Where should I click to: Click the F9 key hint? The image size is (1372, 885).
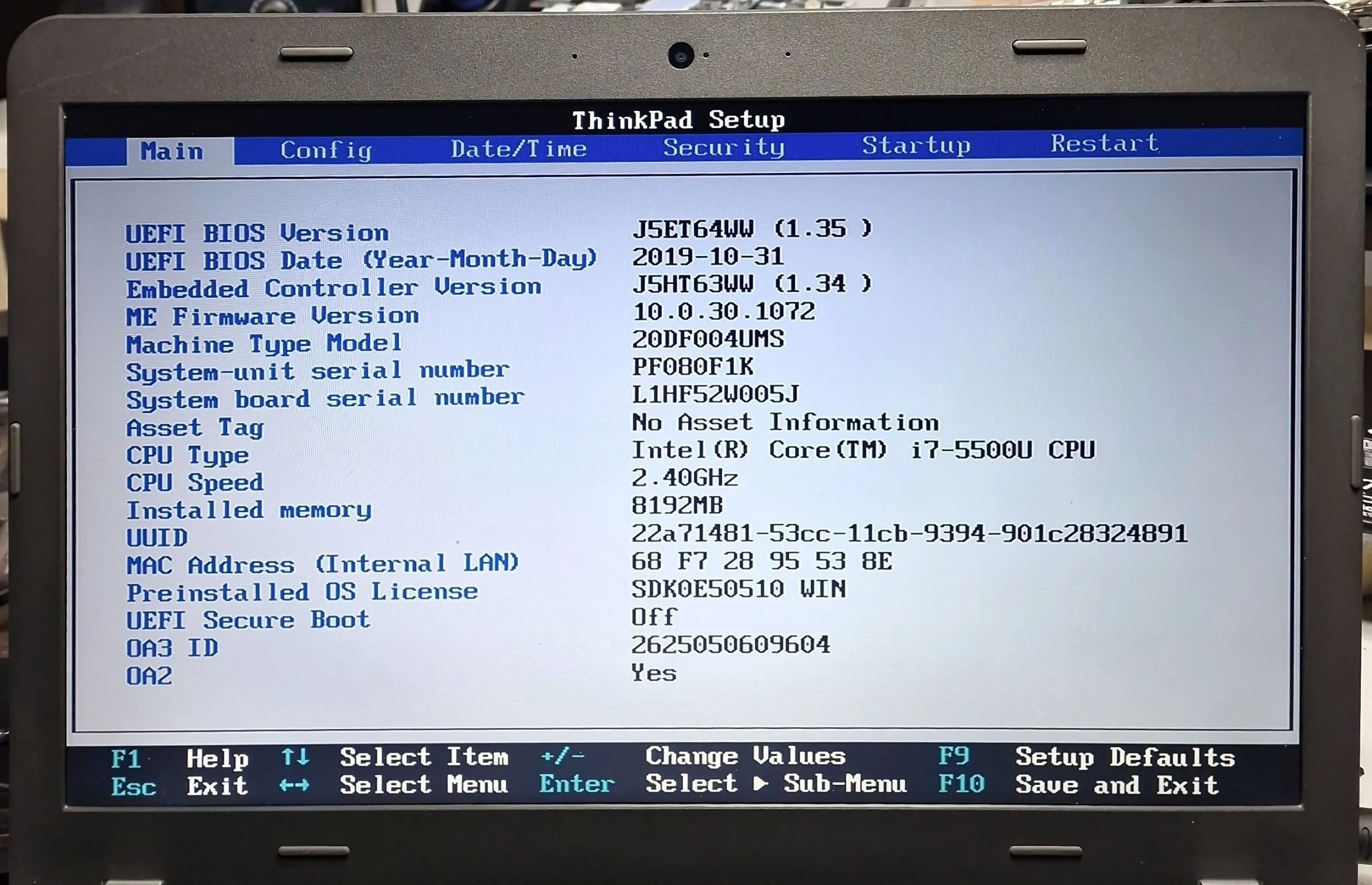click(954, 756)
